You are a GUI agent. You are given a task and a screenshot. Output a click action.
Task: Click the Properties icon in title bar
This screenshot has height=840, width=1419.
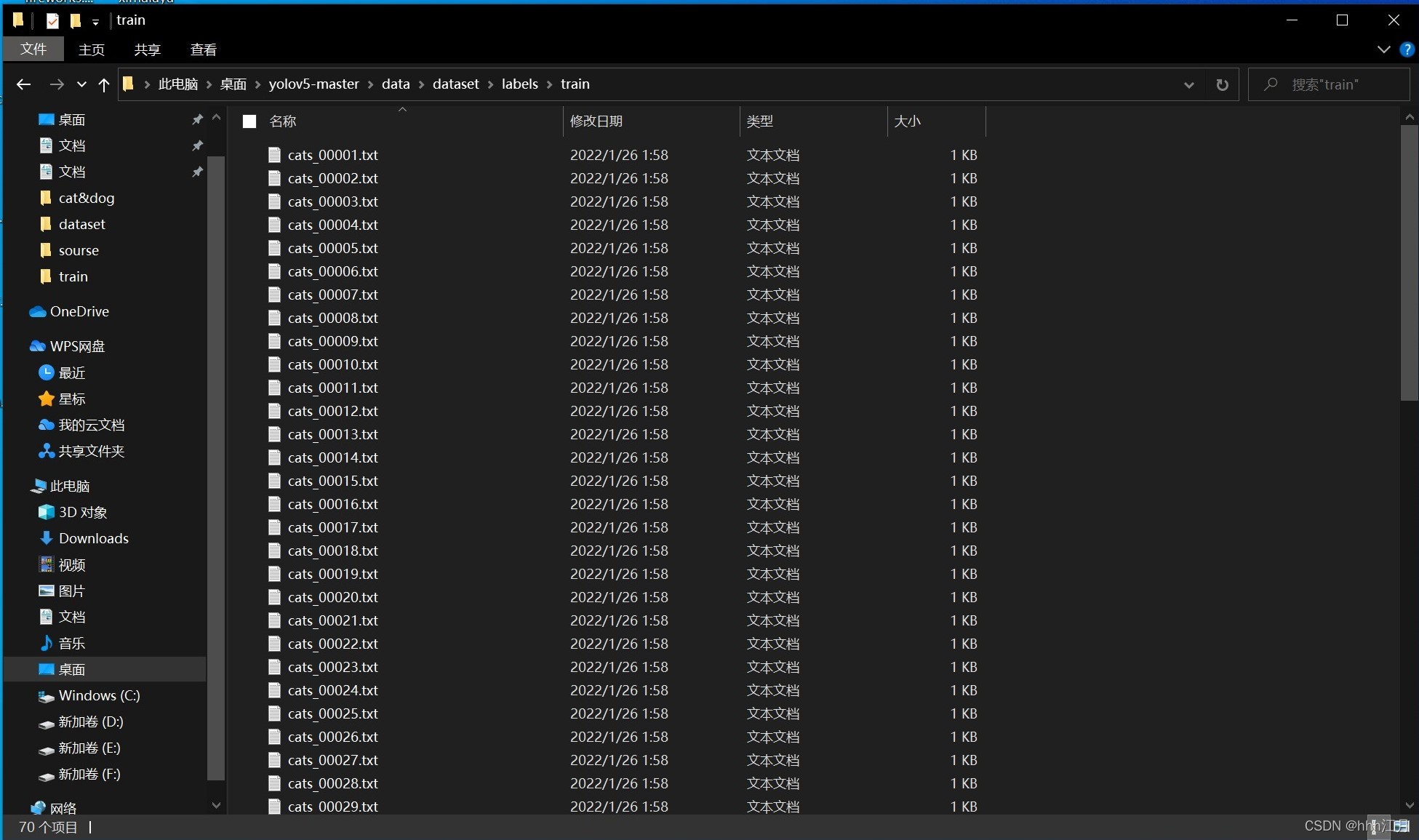(x=52, y=20)
